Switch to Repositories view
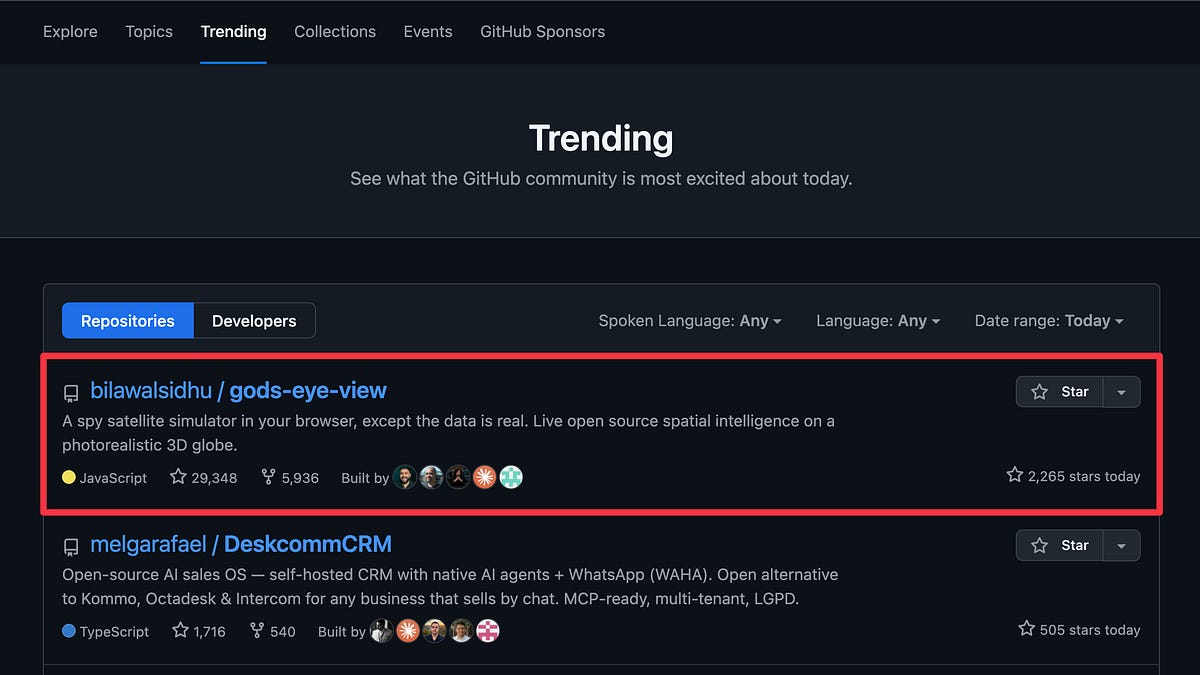Image resolution: width=1200 pixels, height=675 pixels. click(128, 321)
